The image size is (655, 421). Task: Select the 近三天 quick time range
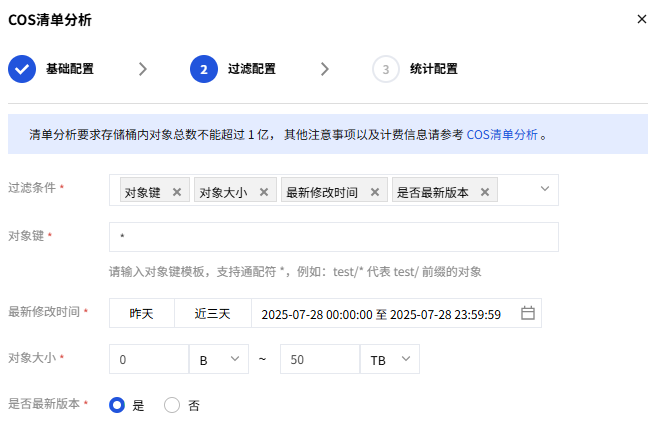213,313
